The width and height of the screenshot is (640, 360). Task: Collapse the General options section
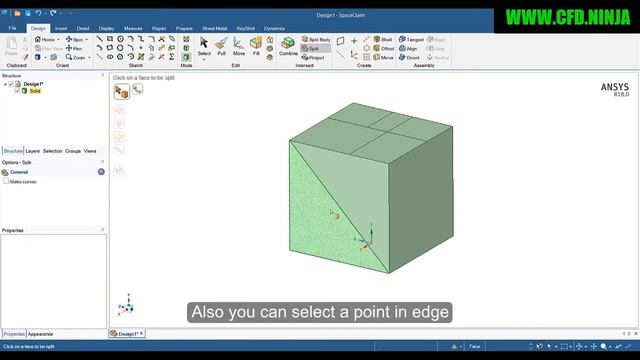(101, 172)
